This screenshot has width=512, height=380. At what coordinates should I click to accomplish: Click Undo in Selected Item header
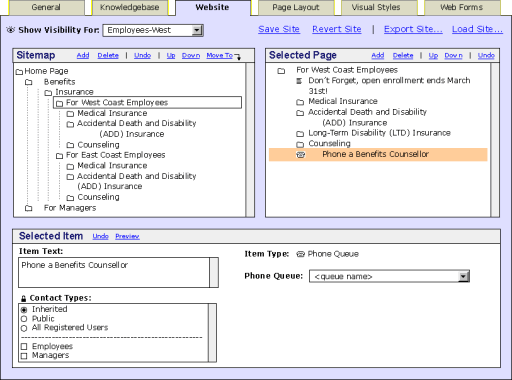[x=101, y=236]
